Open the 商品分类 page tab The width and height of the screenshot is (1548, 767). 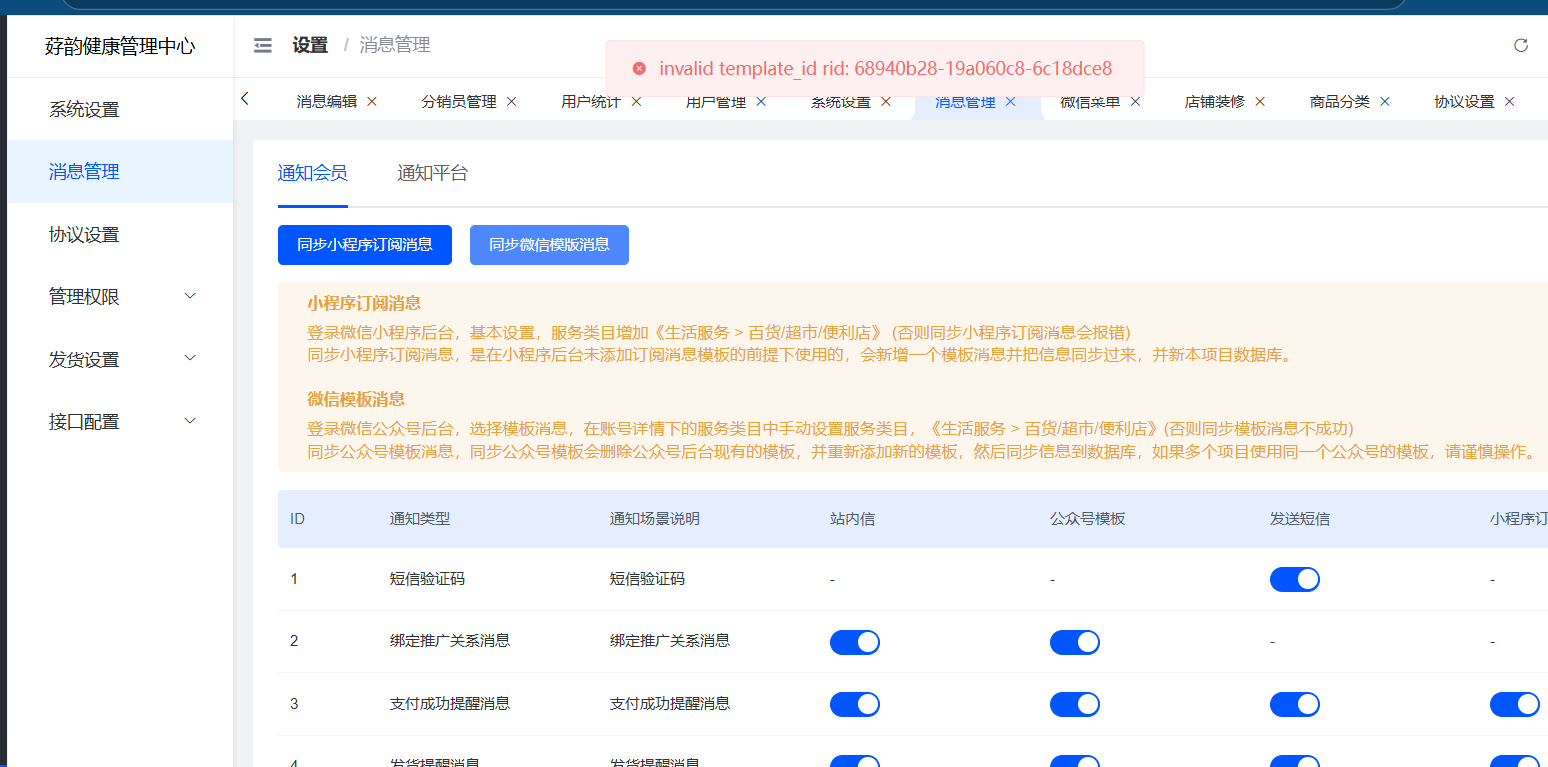[1340, 102]
